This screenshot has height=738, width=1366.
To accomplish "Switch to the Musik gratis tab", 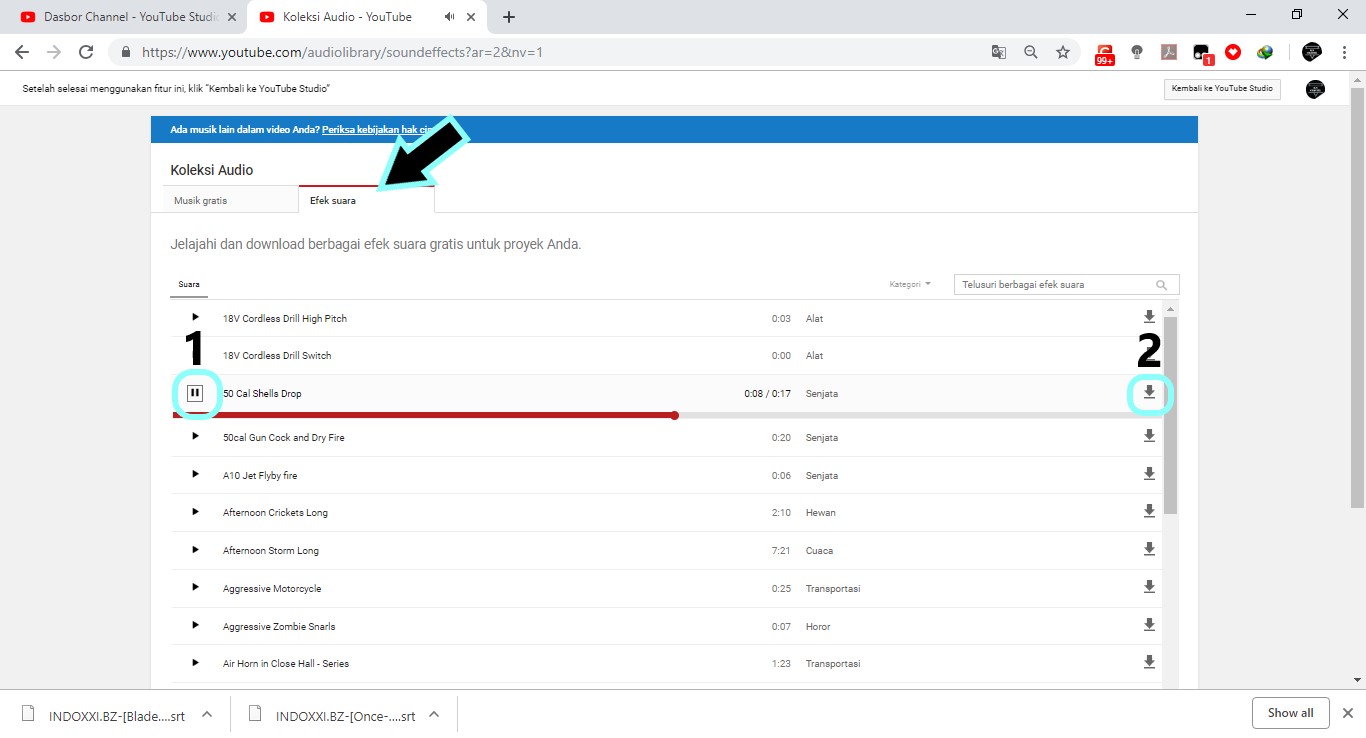I will 230,200.
